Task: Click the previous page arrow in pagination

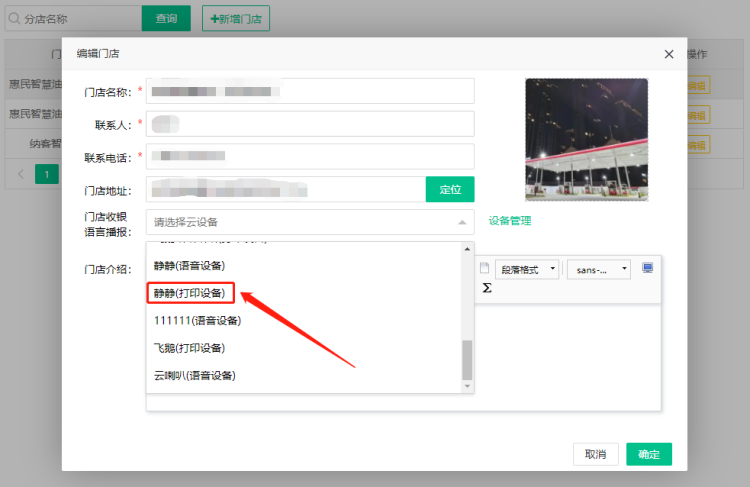Action: pos(21,174)
